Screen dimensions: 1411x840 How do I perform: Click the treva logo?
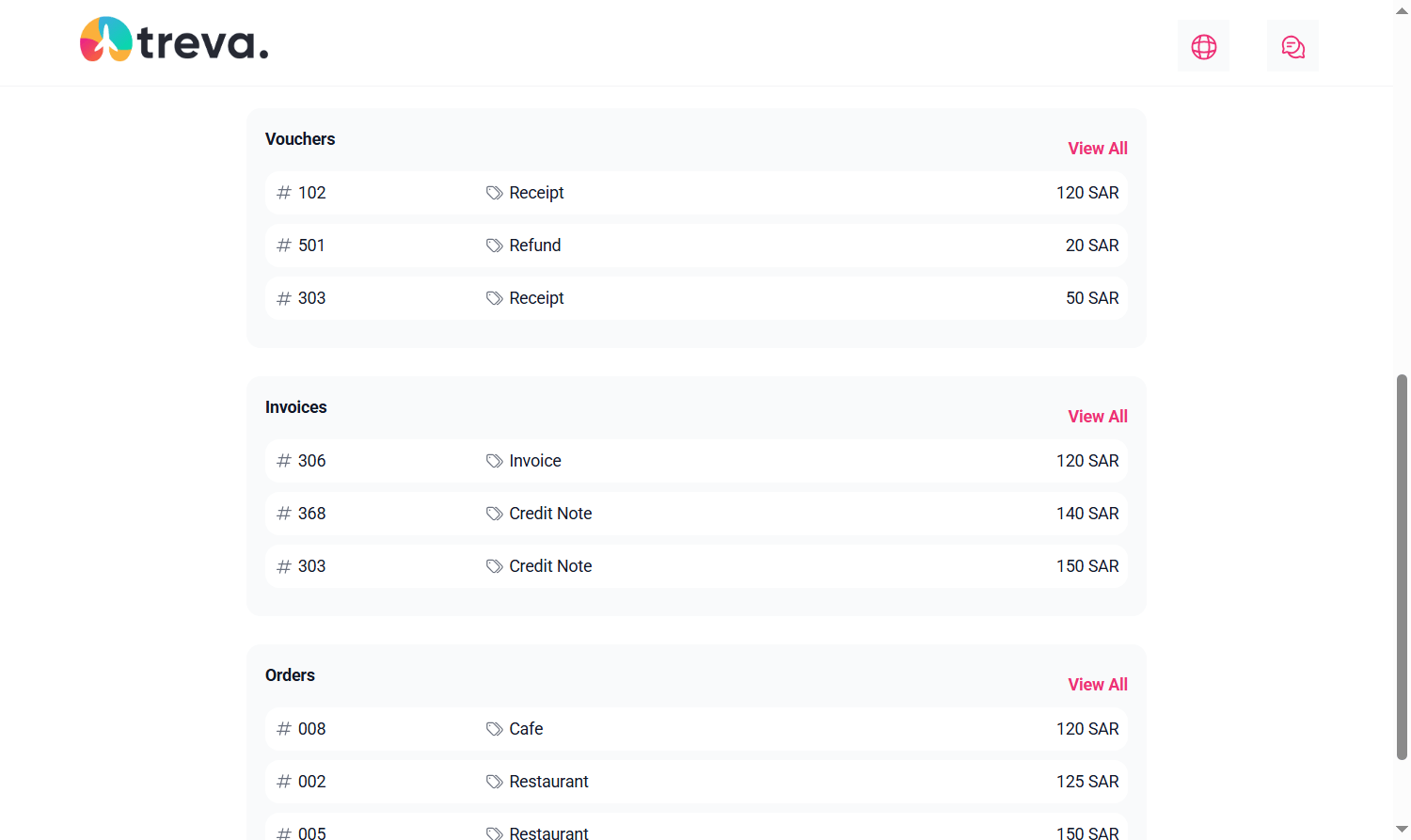(174, 41)
